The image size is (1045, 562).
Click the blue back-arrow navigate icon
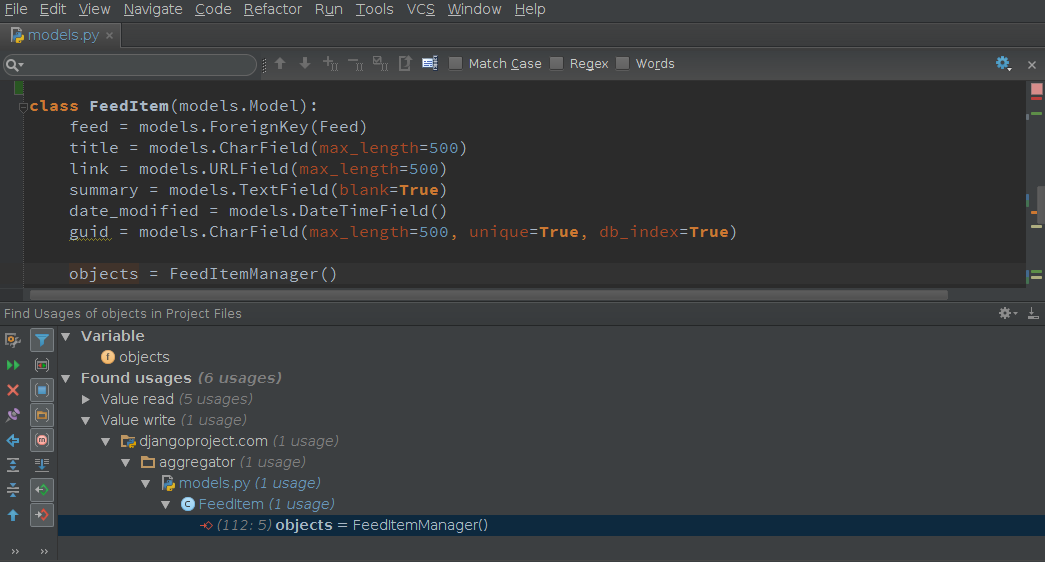pyautogui.click(x=13, y=440)
